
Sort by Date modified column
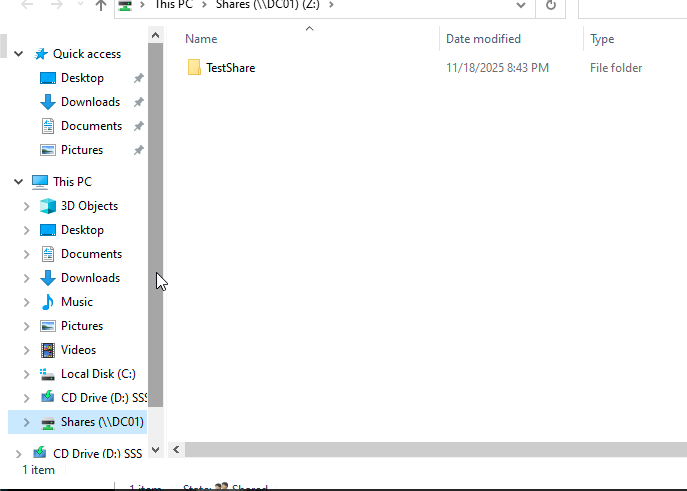pos(483,39)
